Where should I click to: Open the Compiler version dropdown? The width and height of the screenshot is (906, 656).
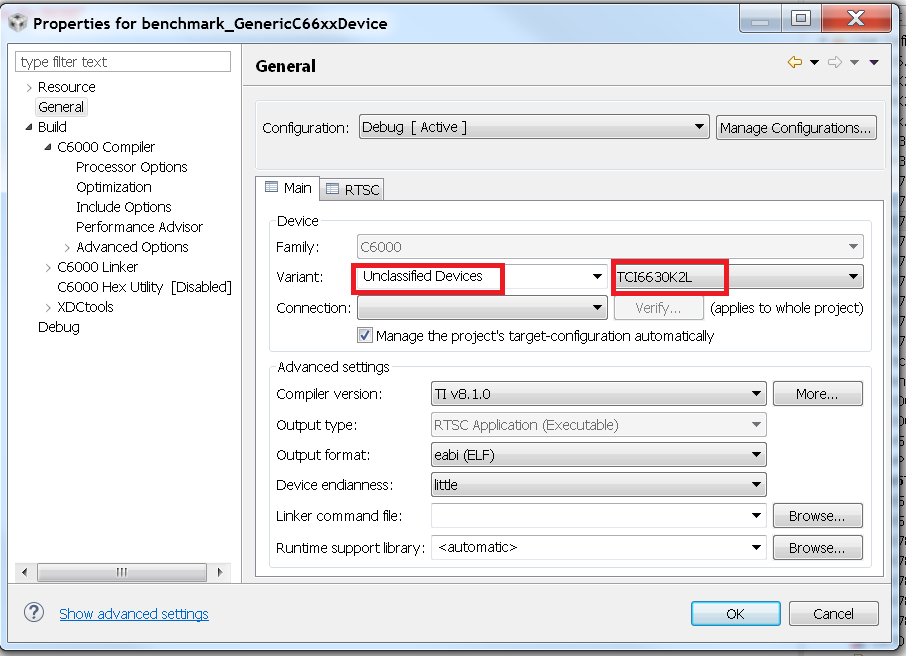[599, 394]
